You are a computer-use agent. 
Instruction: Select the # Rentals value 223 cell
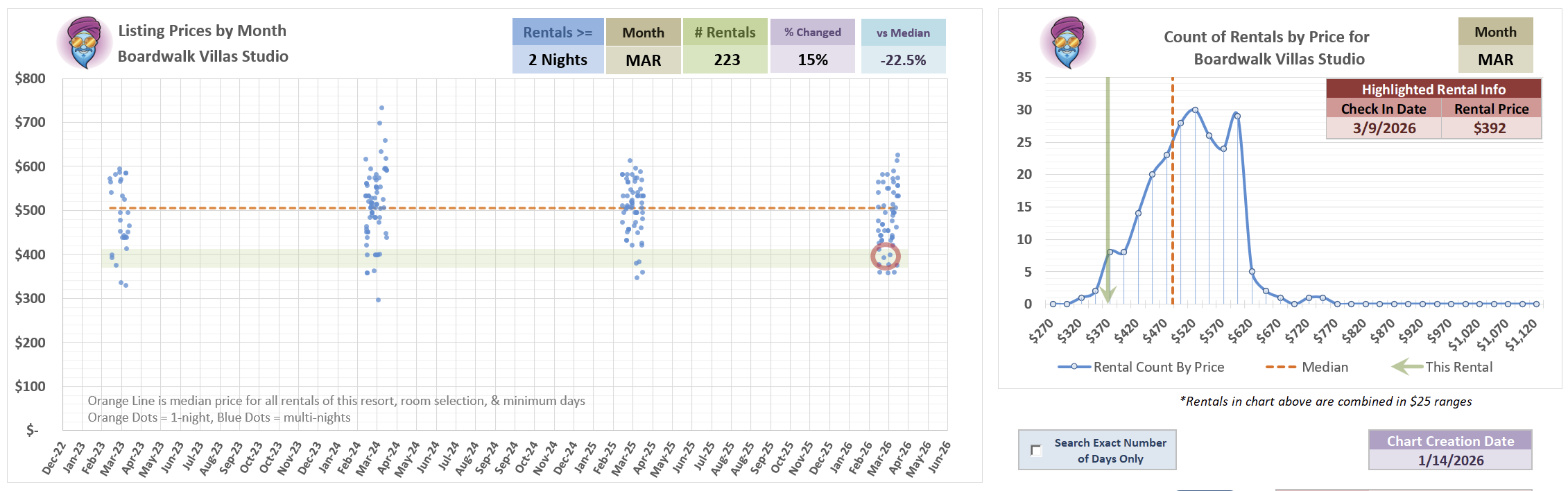[725, 60]
